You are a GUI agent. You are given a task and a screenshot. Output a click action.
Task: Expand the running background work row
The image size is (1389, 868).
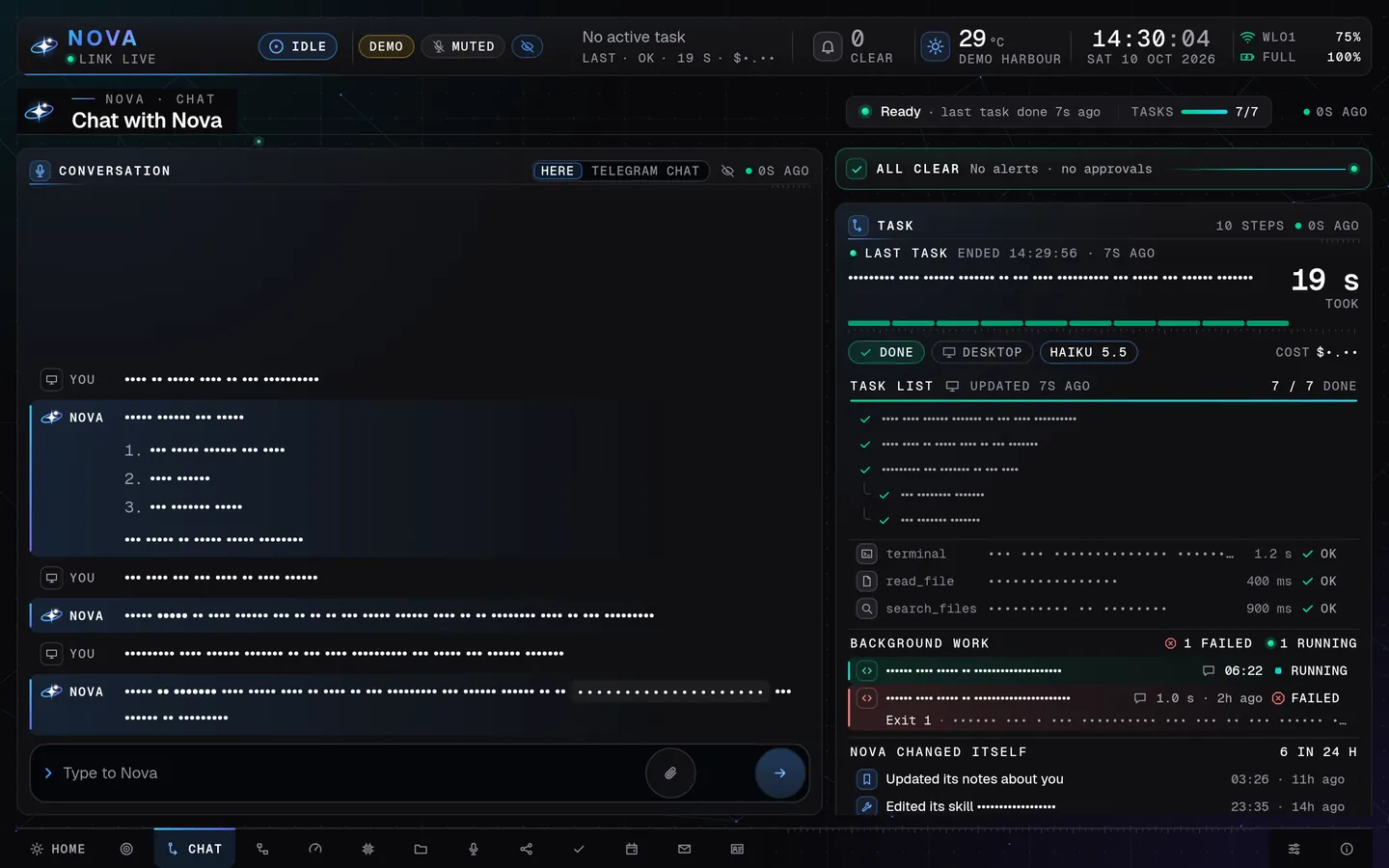(x=1103, y=670)
